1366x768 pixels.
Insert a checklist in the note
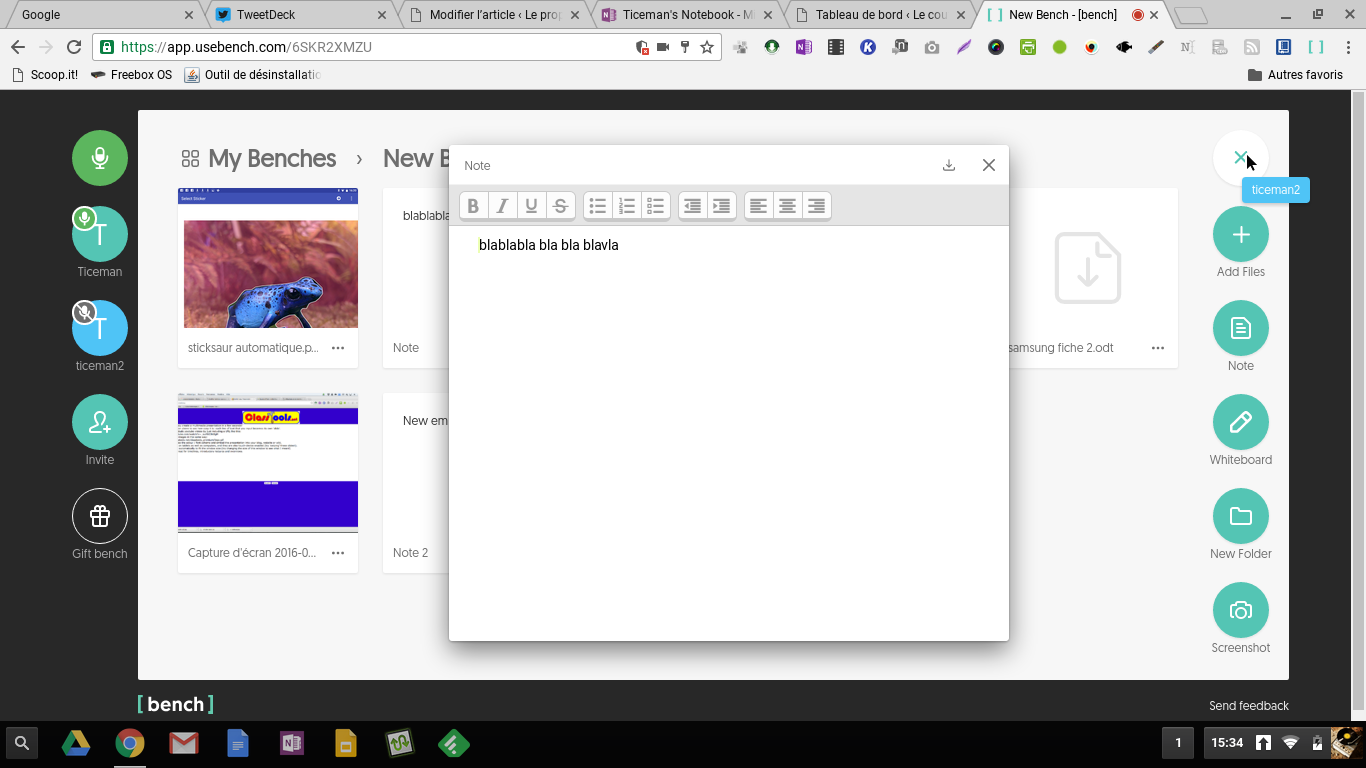656,206
